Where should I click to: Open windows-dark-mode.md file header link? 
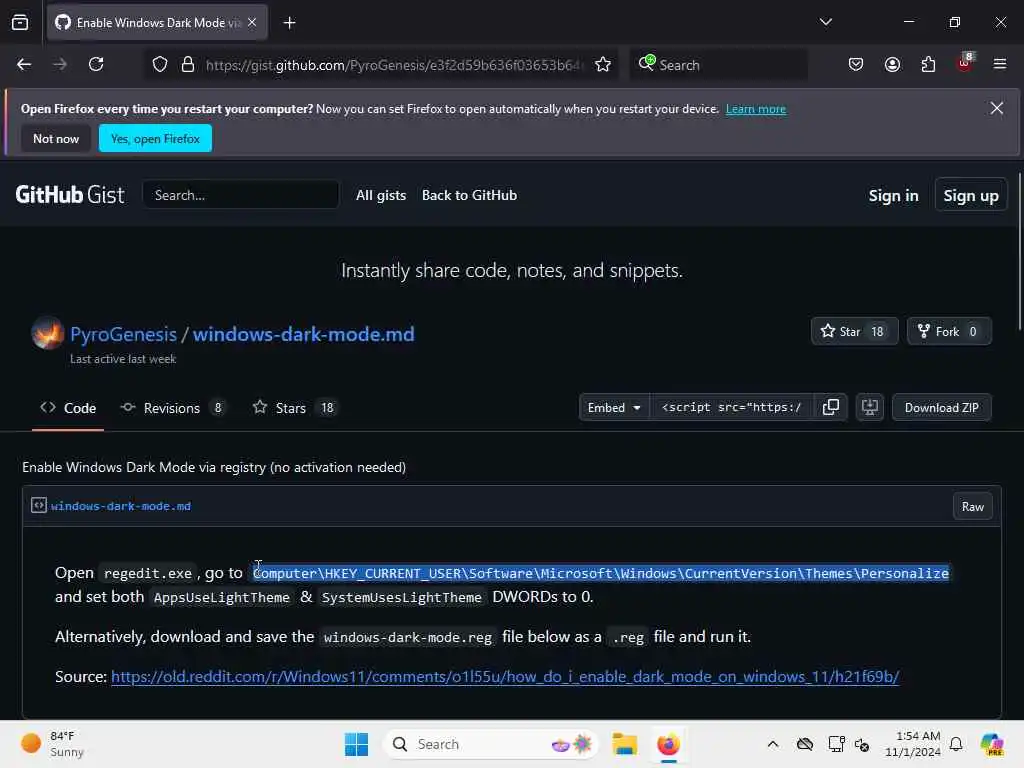[121, 506]
